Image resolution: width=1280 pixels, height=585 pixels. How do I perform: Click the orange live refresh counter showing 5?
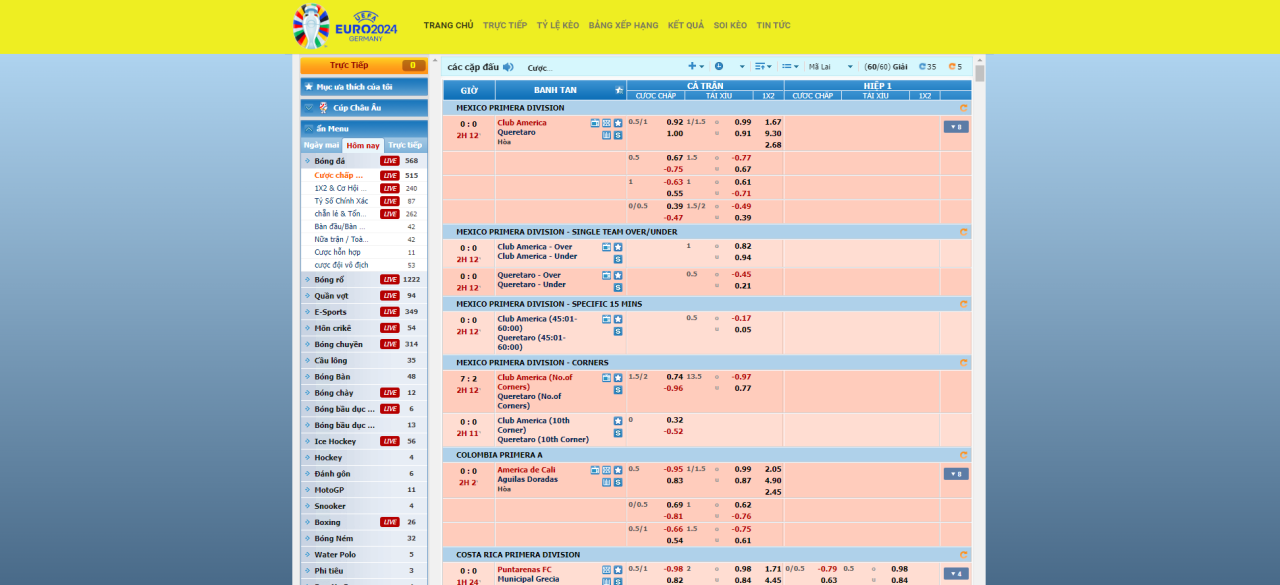click(x=955, y=67)
